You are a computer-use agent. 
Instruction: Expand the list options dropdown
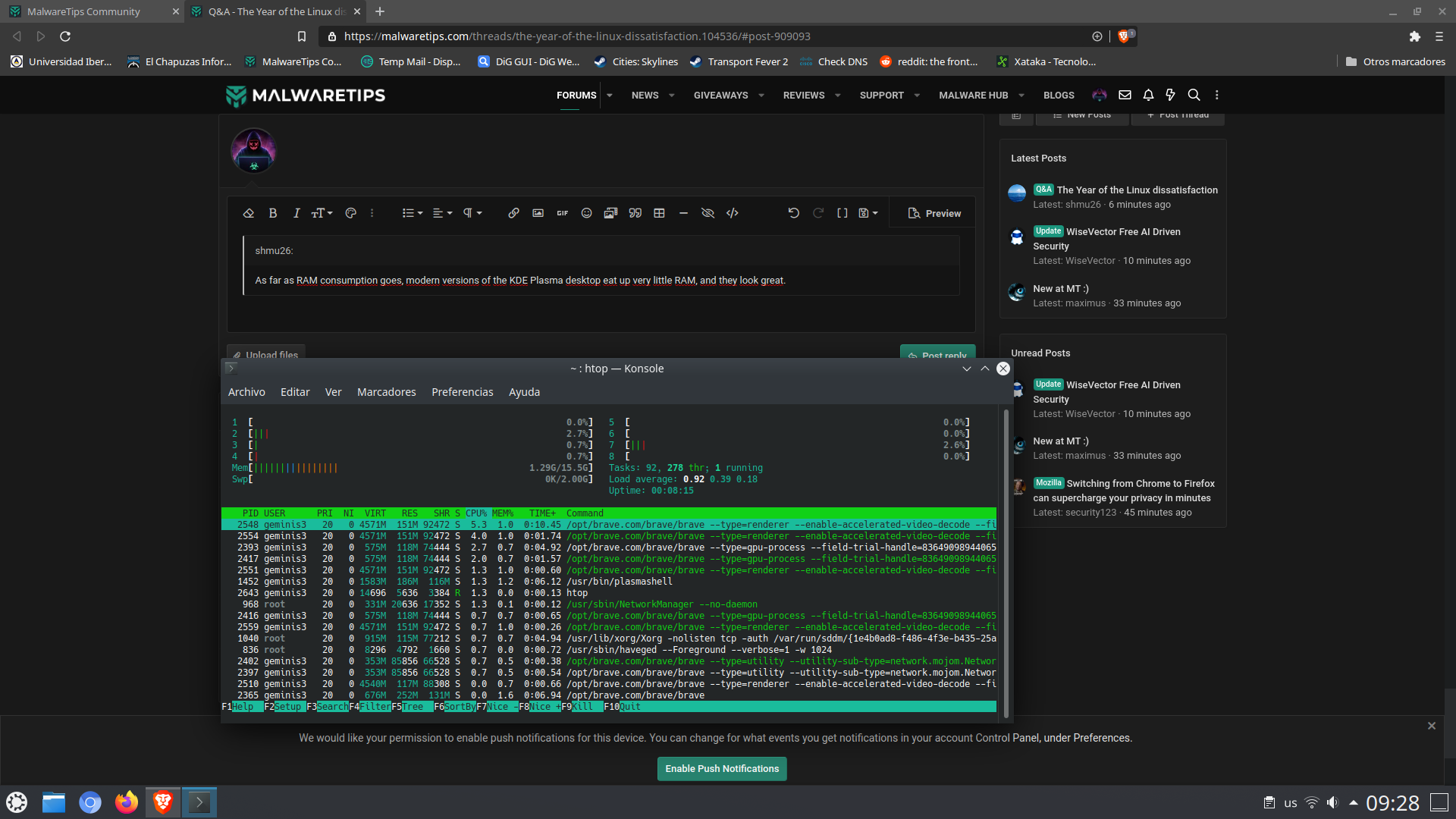[x=412, y=213]
